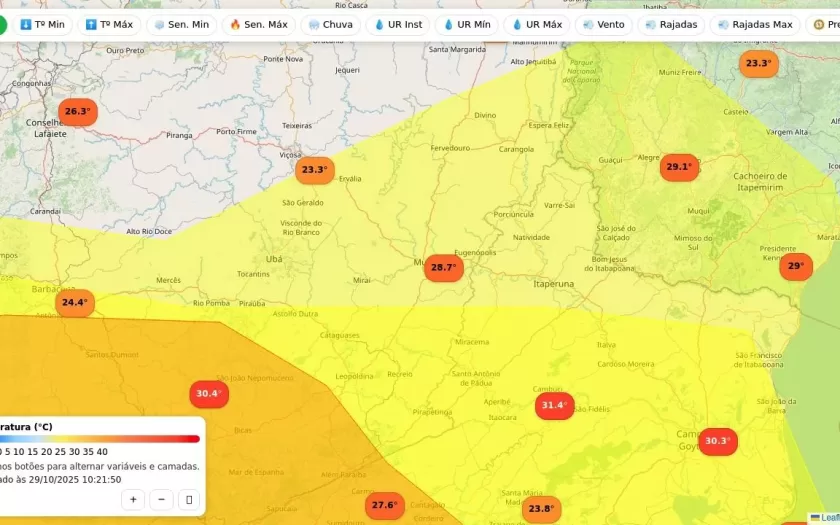The width and height of the screenshot is (840, 525).
Task: Select the 26.3° marker at Conselheiro Lafaiete
Action: 77,112
